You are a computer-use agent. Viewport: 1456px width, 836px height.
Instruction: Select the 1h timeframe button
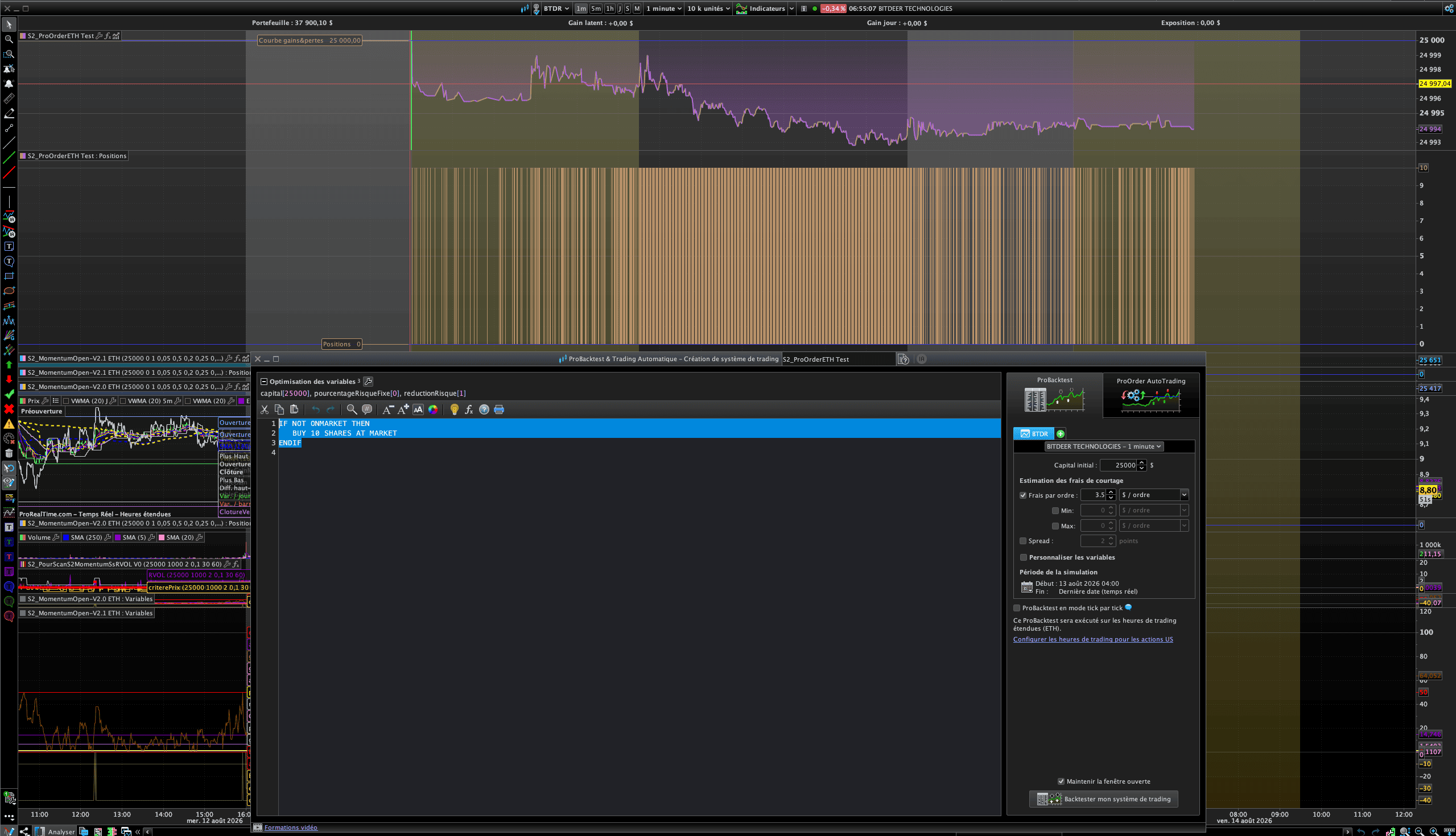610,9
